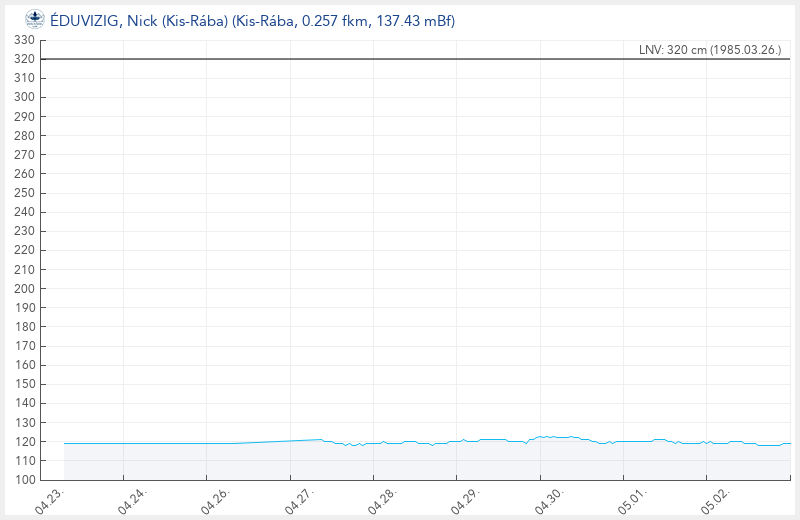Viewport: 800px width, 520px height.
Task: Click the 330 value atop the y-axis
Action: coord(24,40)
